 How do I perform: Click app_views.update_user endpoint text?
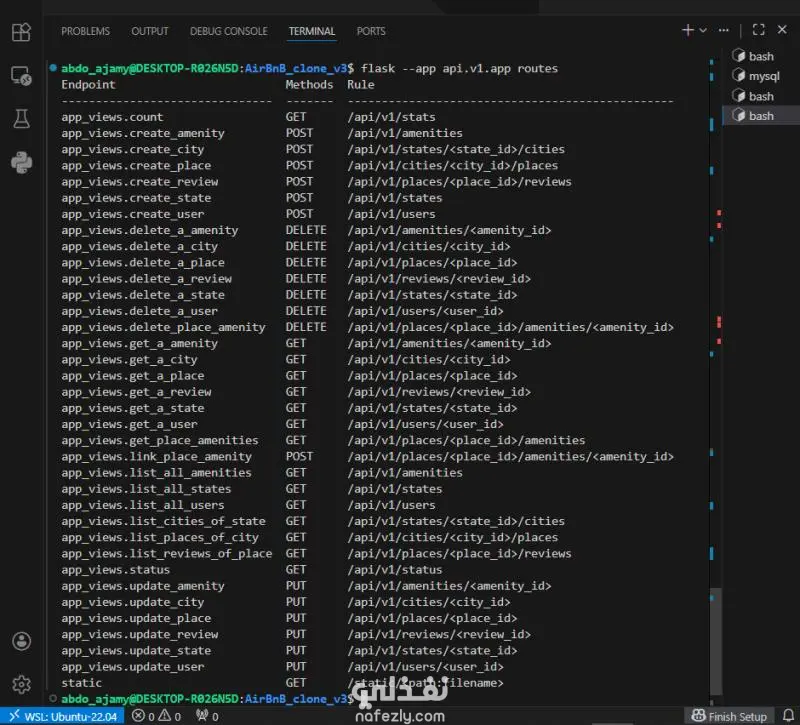133,667
